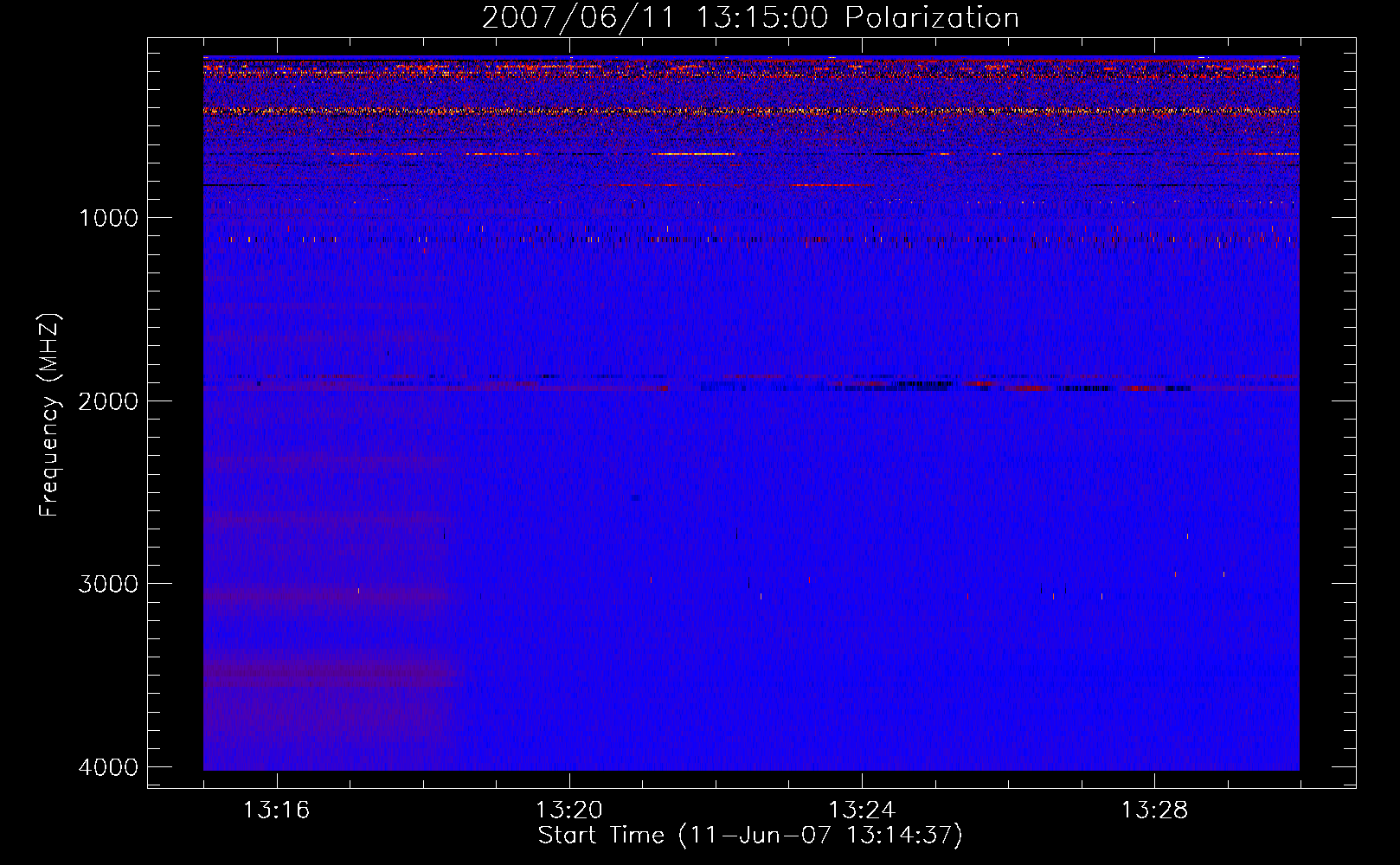Click the 'Frequency (MHZ)' axis label

tap(50, 415)
